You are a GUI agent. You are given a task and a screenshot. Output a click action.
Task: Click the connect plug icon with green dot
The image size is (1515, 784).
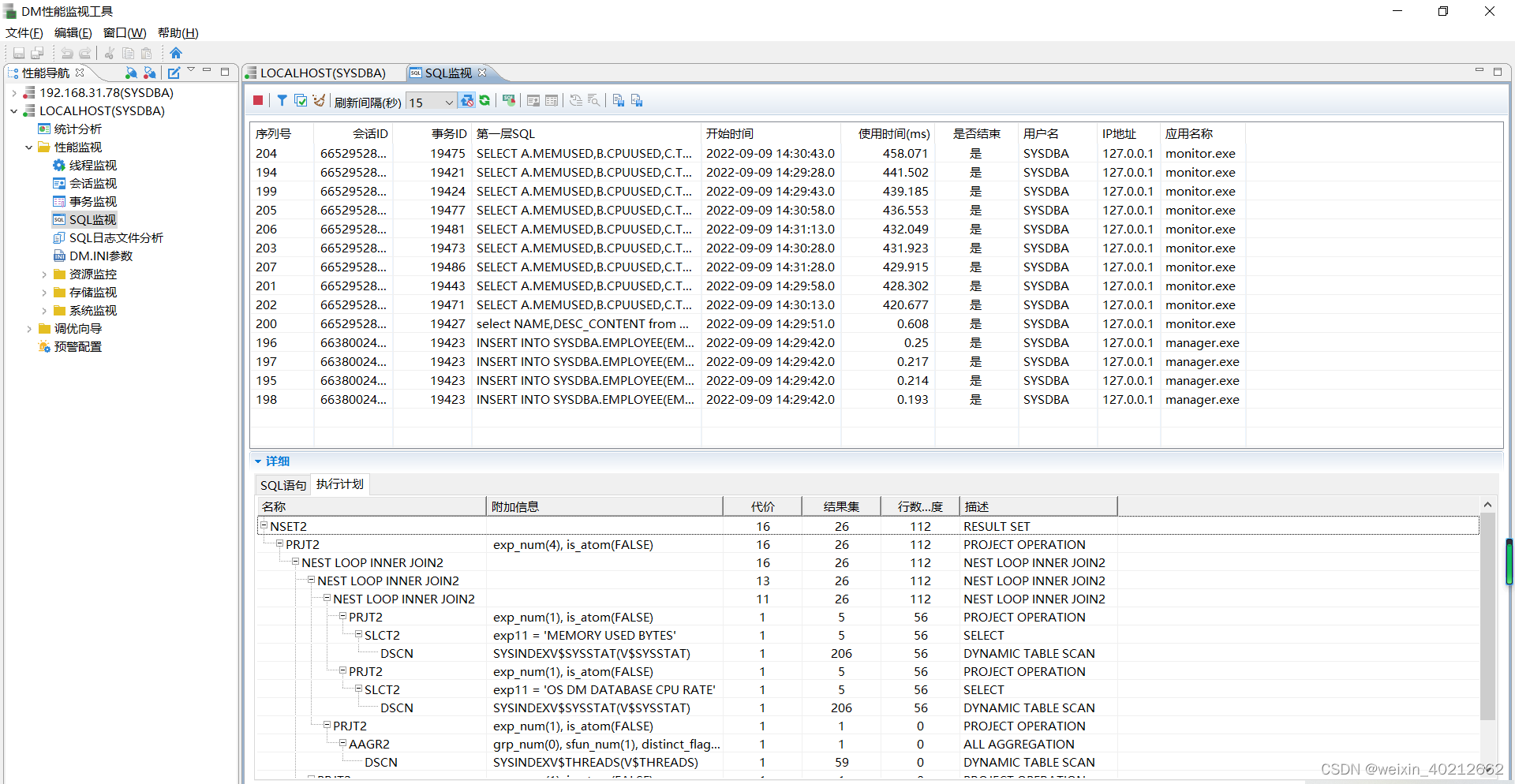pos(131,73)
